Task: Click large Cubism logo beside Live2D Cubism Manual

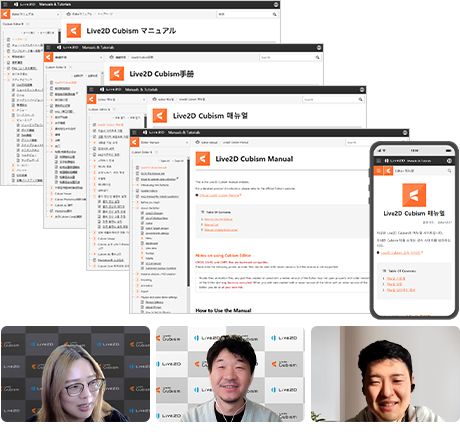Action: (x=203, y=159)
